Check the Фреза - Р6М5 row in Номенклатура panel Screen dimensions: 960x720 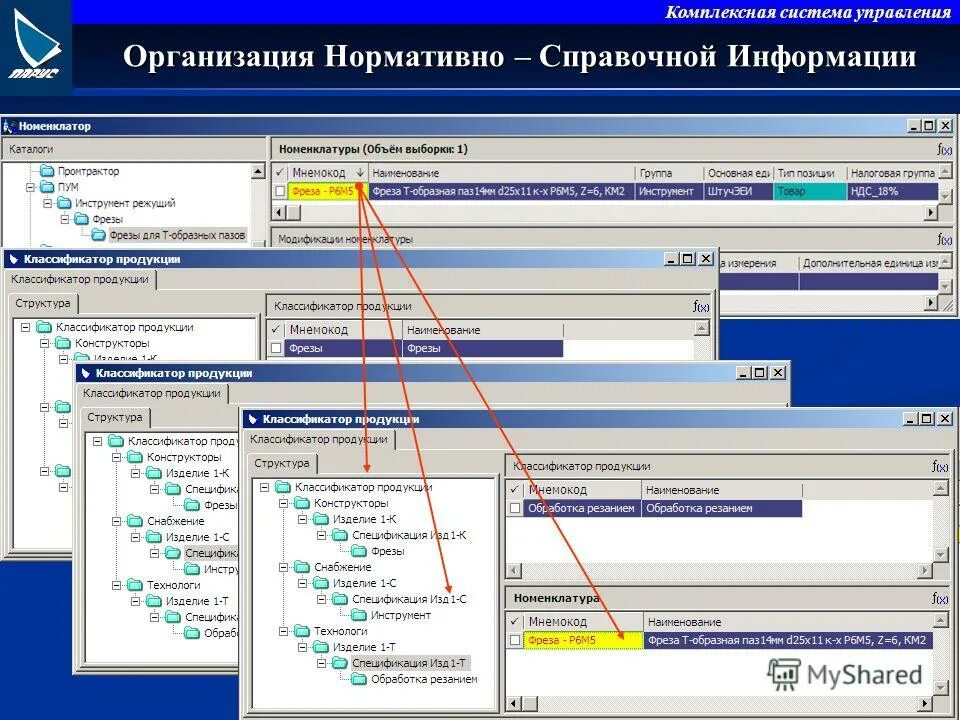tap(516, 641)
